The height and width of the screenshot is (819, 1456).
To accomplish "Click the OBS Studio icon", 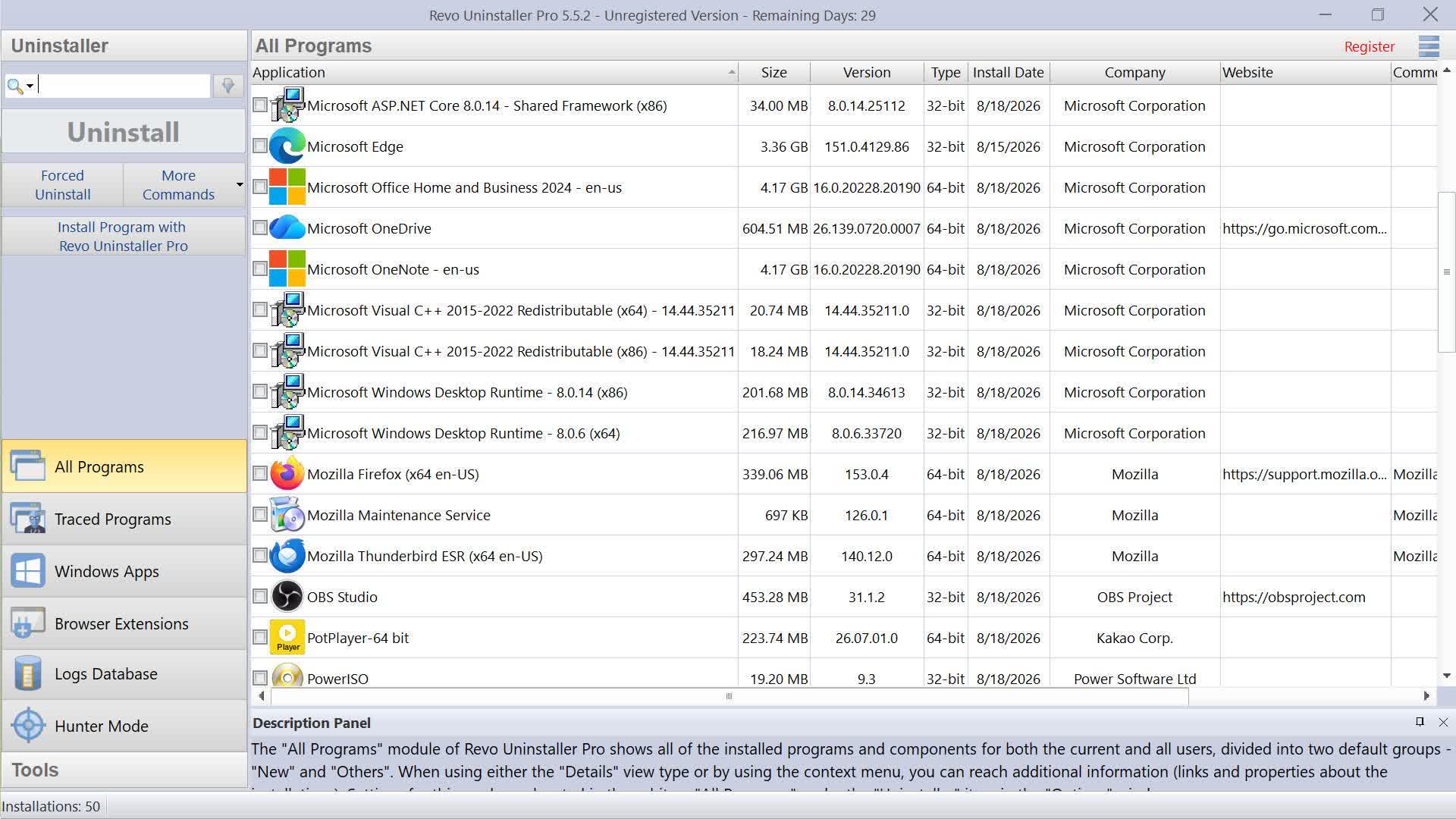I will tap(287, 597).
